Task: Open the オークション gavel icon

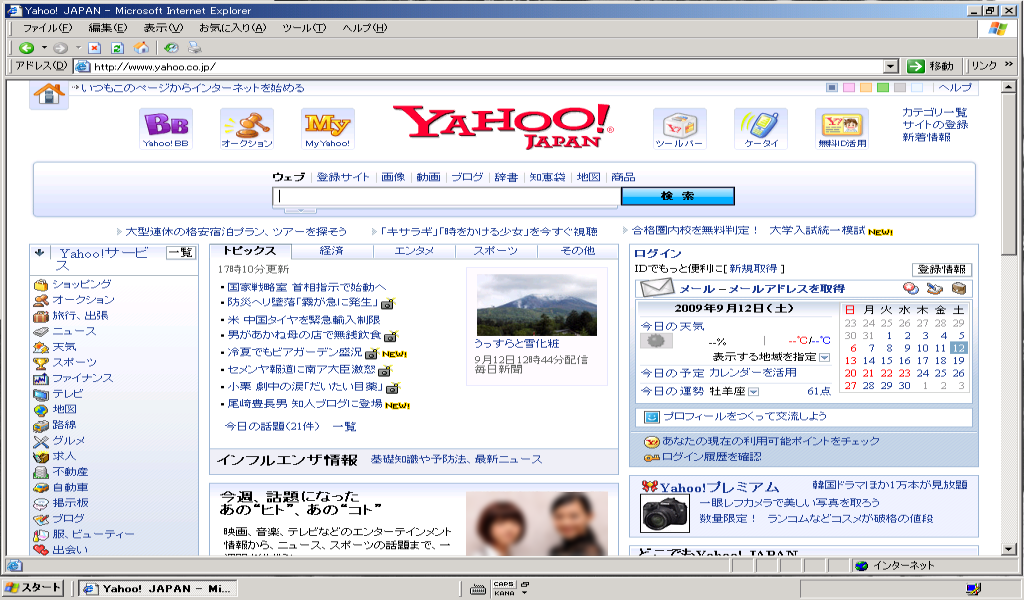Action: click(x=247, y=129)
